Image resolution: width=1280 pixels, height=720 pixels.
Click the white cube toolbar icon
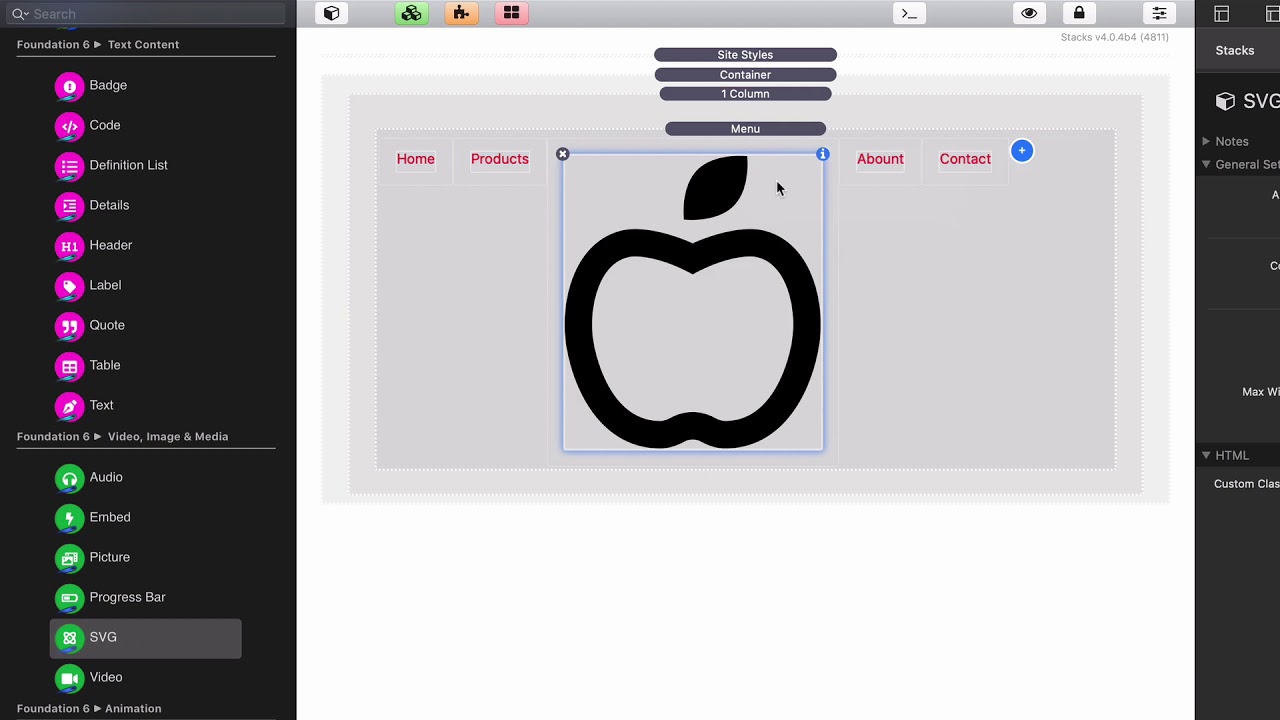tap(332, 13)
